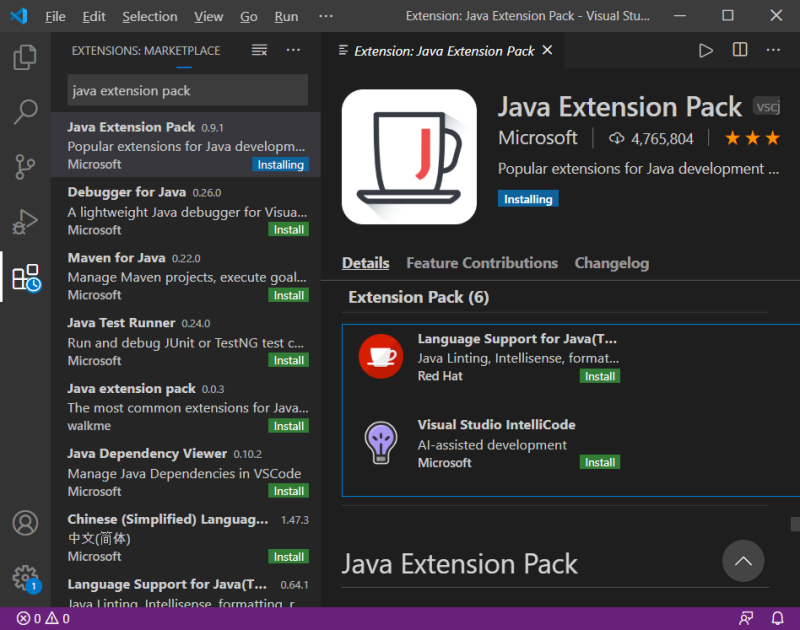Select Debugger for Java list item

tap(186, 210)
